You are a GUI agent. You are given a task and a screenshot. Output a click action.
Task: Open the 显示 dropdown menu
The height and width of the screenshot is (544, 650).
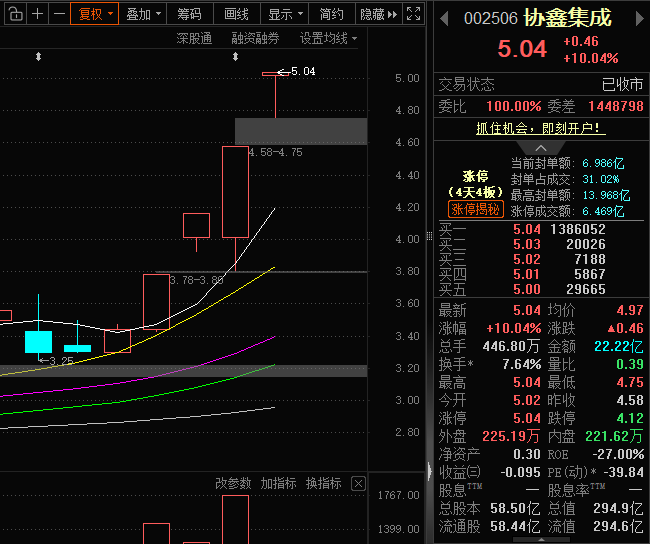[285, 14]
